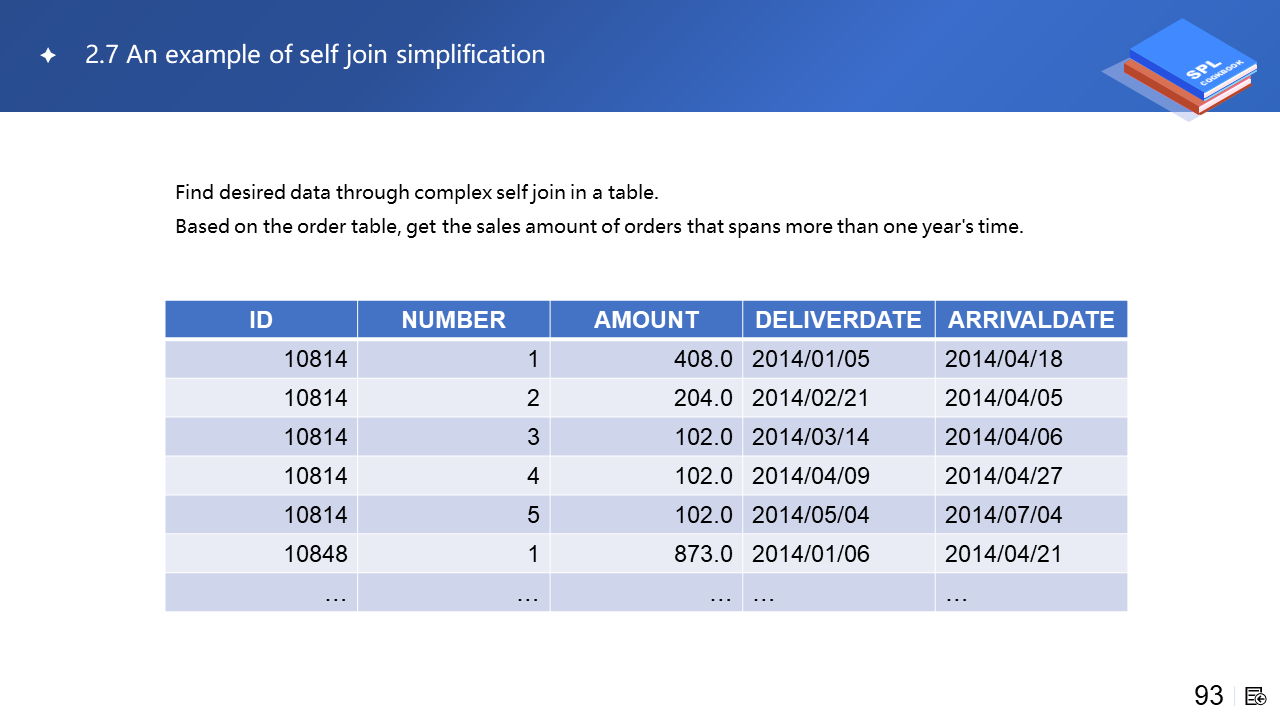
Task: Select the arrival date 2014/07/04 cell
Action: [1031, 515]
